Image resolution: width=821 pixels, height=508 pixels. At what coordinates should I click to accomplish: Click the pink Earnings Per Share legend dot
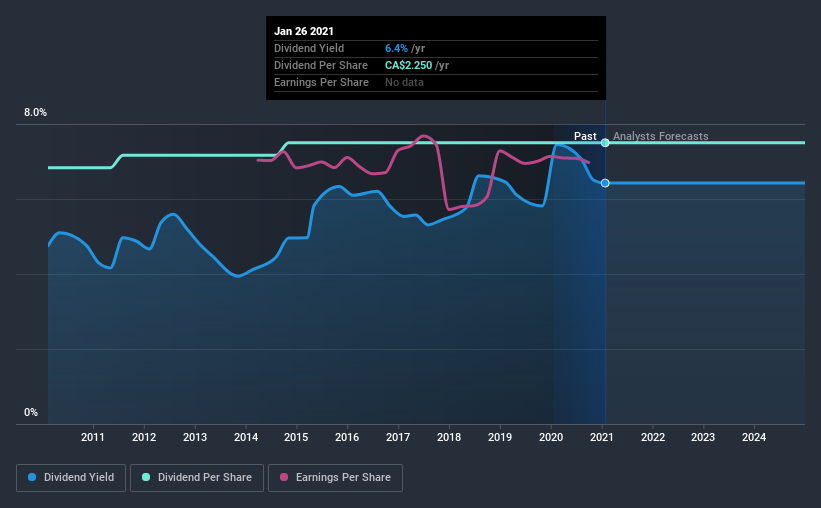pyautogui.click(x=284, y=477)
